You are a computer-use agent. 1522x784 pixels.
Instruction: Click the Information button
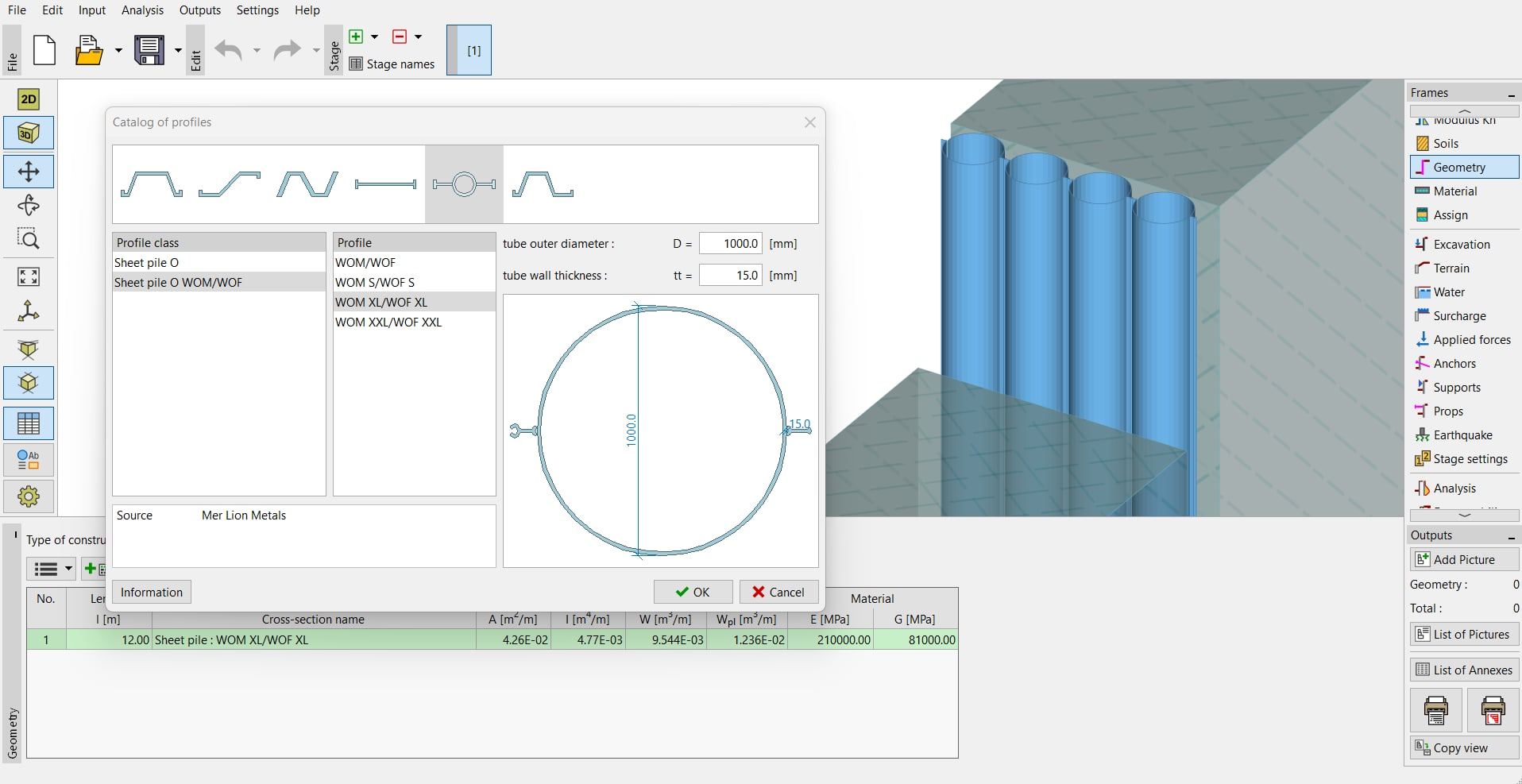tap(151, 592)
